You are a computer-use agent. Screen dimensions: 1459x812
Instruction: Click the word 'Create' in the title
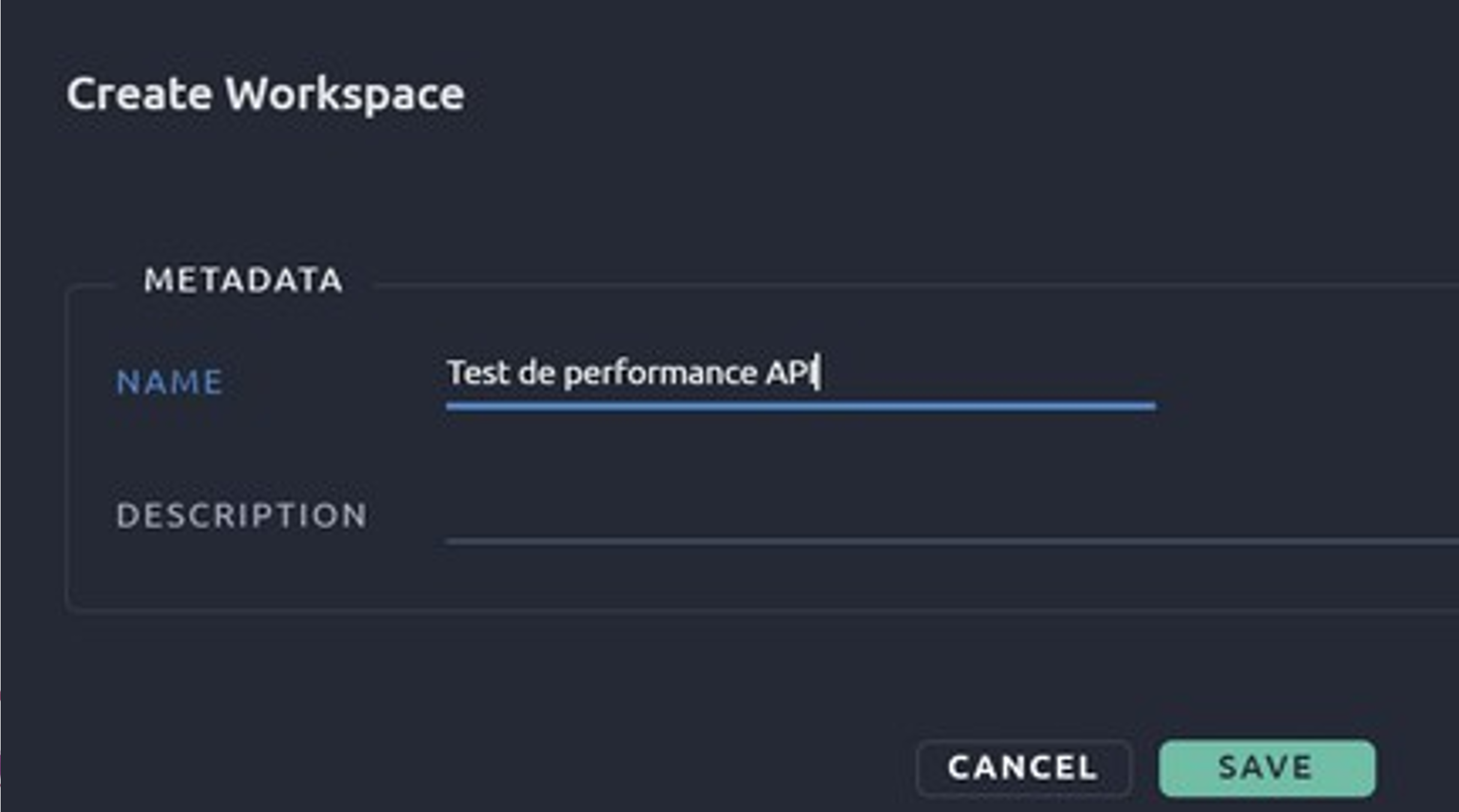click(x=139, y=94)
